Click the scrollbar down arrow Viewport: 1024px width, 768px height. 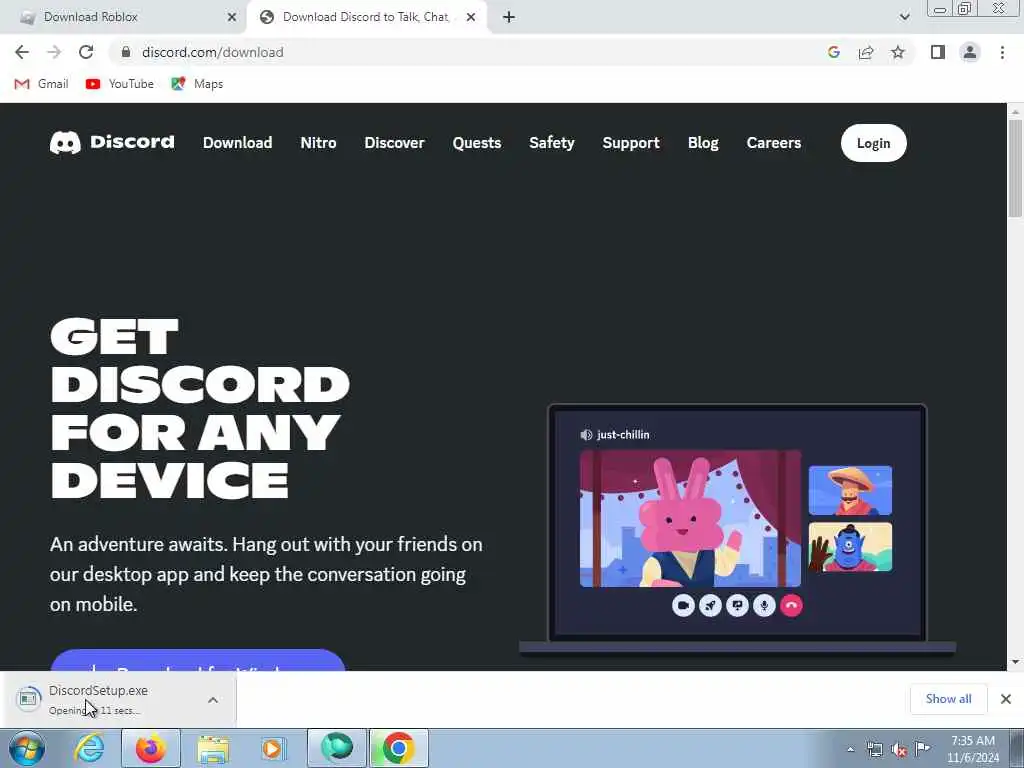point(1016,662)
